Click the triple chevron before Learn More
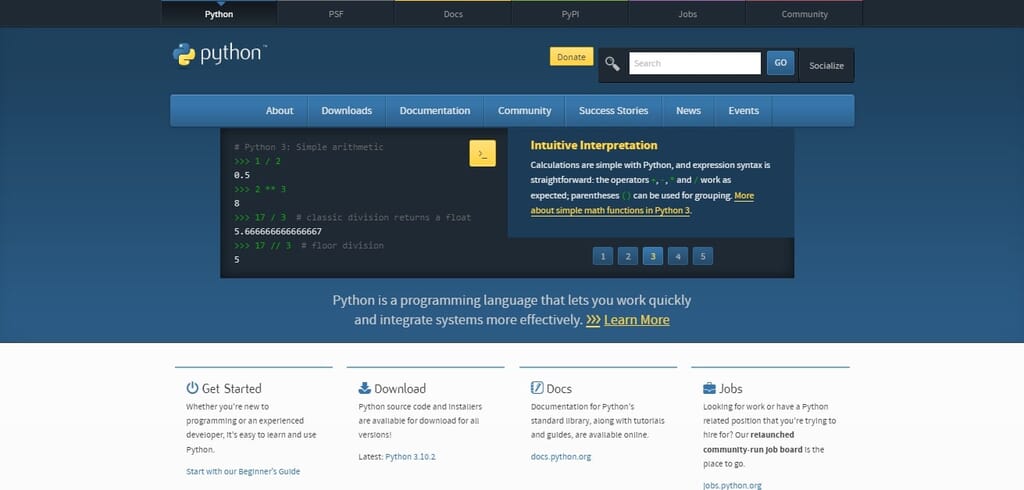The image size is (1024, 490). (593, 320)
